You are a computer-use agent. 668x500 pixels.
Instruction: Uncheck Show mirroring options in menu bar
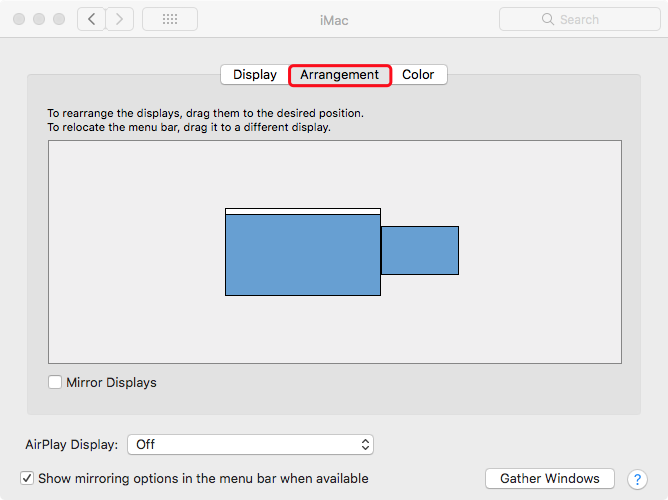point(27,478)
